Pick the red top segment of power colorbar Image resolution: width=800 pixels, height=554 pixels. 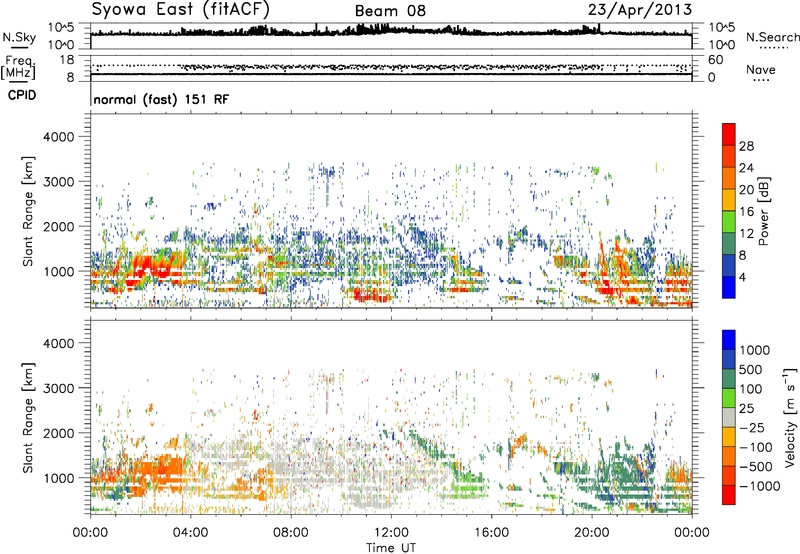[x=729, y=134]
